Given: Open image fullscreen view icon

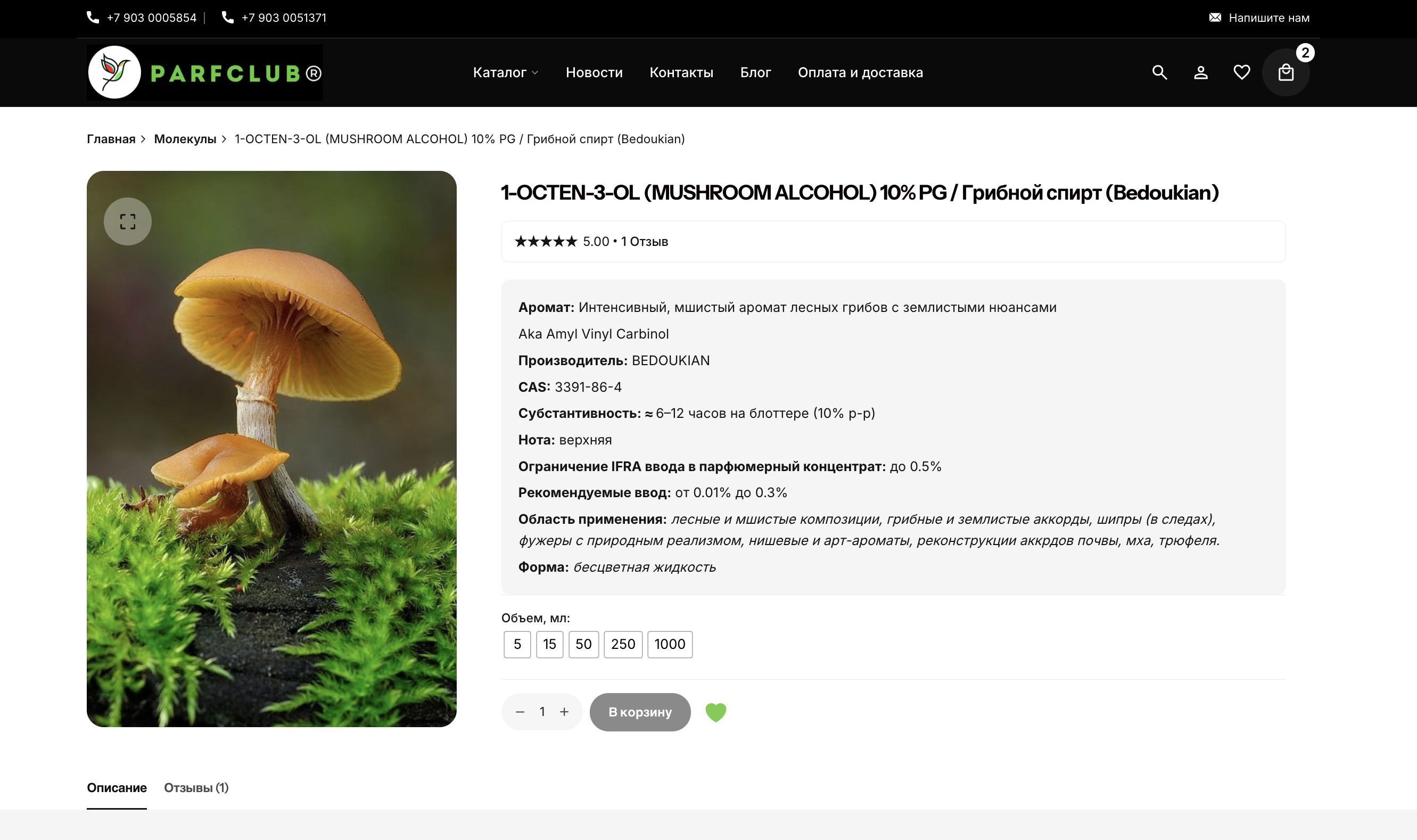Looking at the screenshot, I should pos(127,221).
